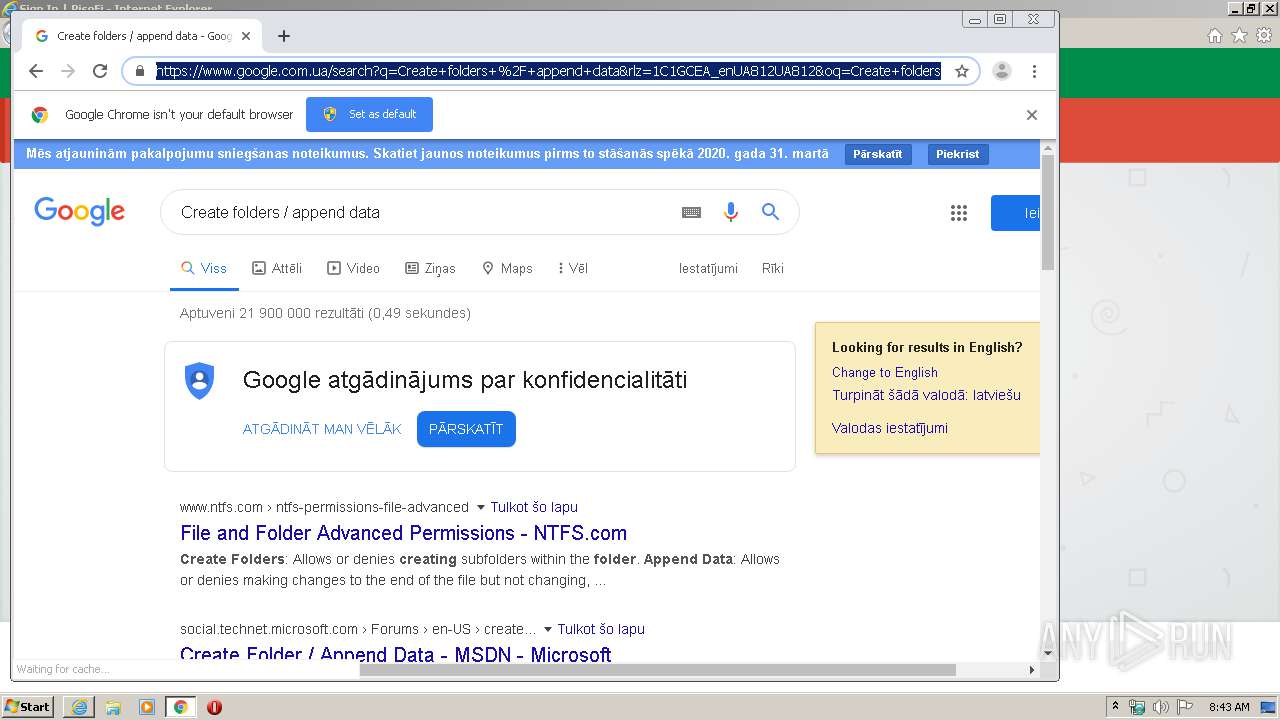
Task: Open Create Folder / Append Data MSDN result
Action: (x=396, y=654)
